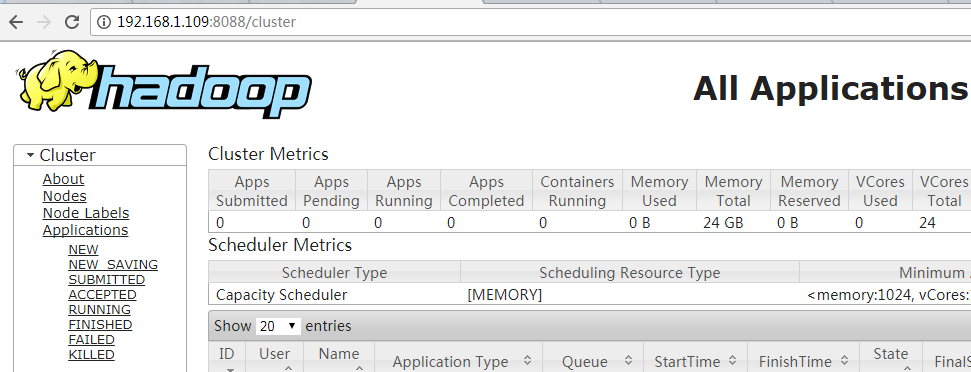
Task: Click the Apps Submitted column header
Action: (252, 191)
